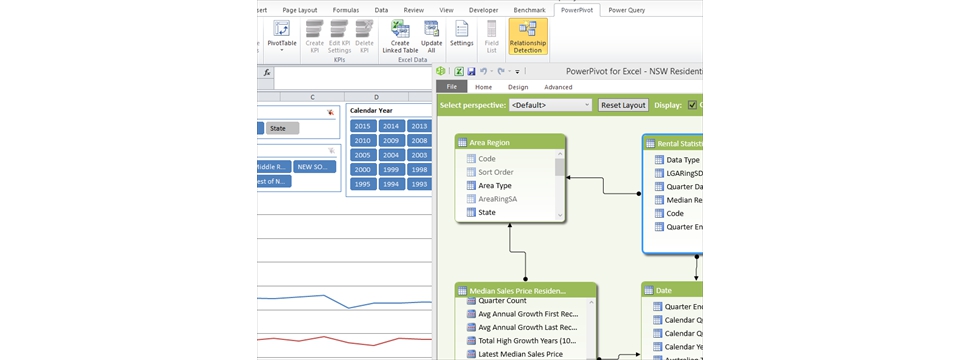Select the State slicer button
This screenshot has width=960, height=360.
(x=283, y=128)
